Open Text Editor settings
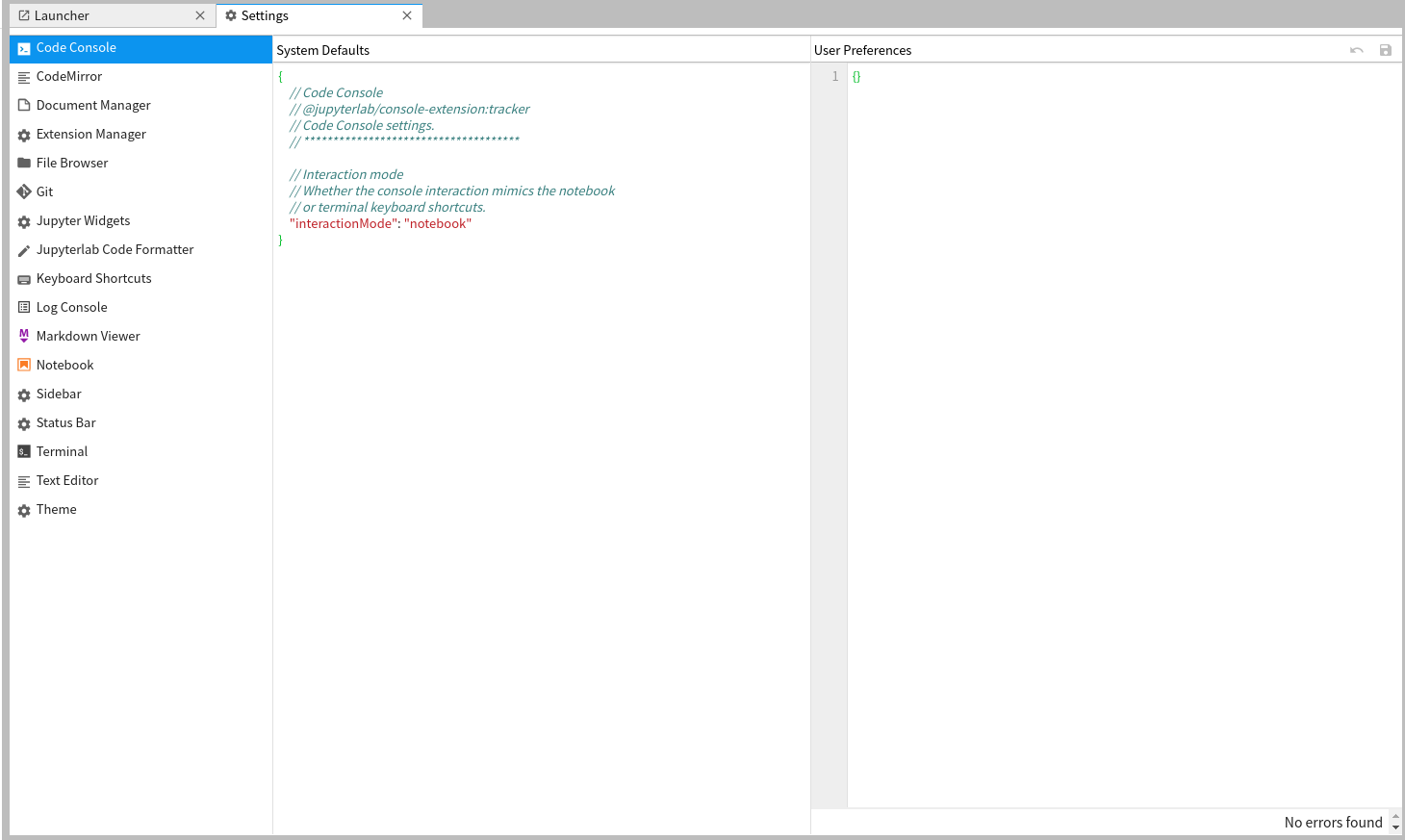The image size is (1405, 840). pyautogui.click(x=140, y=481)
